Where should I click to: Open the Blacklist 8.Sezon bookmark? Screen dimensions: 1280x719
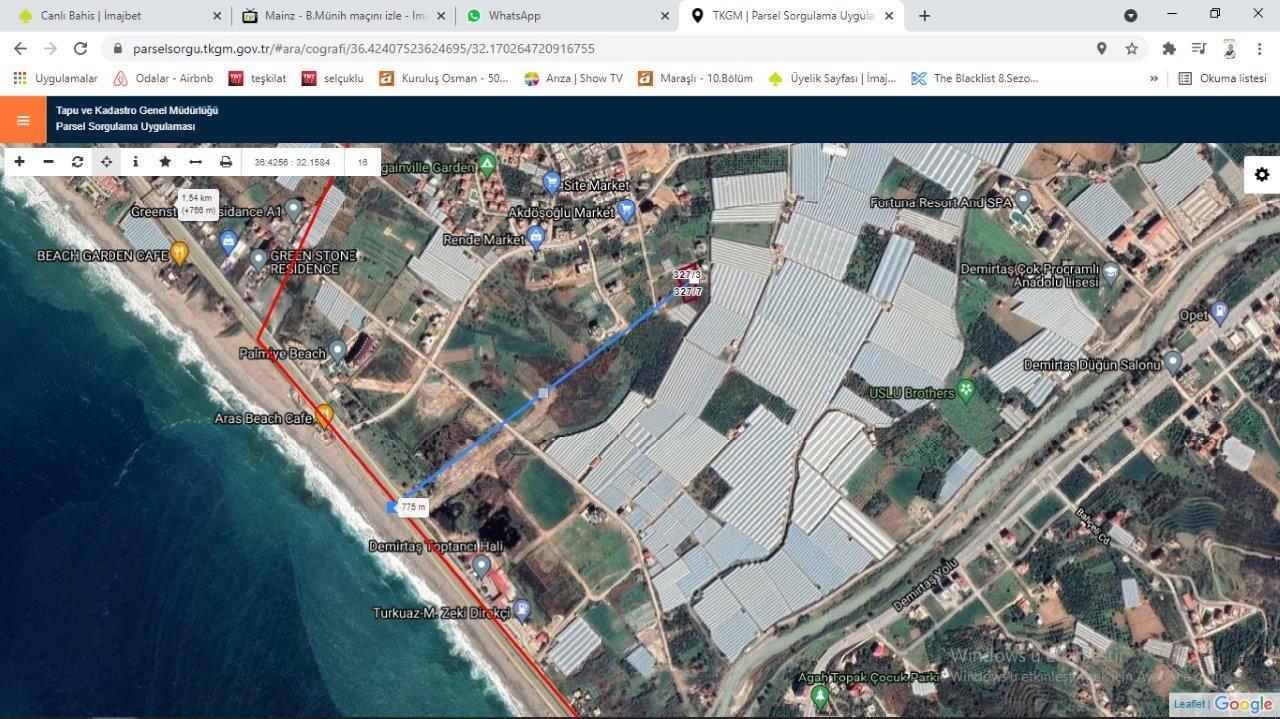click(975, 78)
